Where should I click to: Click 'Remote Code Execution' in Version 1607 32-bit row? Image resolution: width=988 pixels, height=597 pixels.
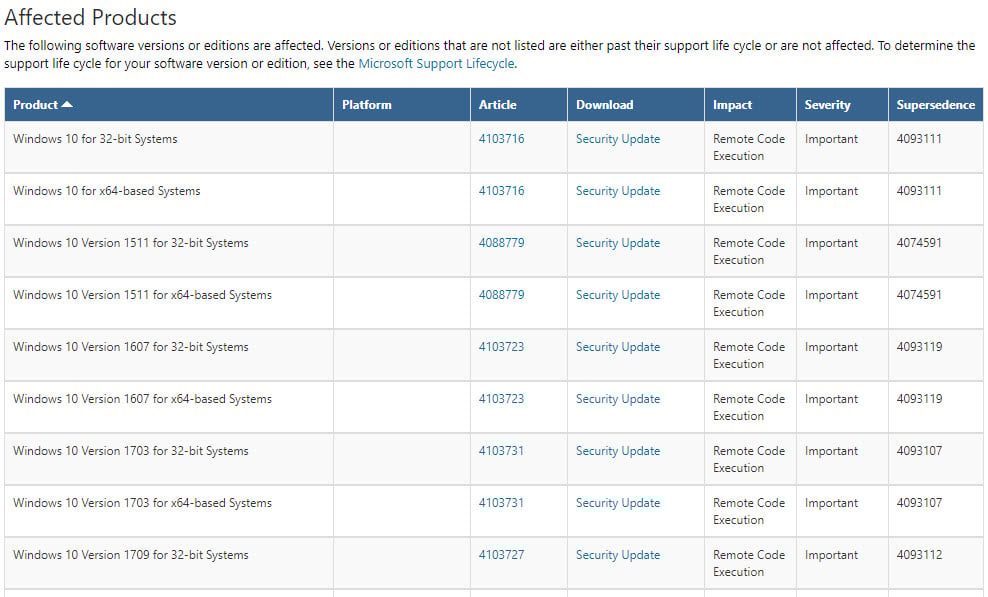749,355
